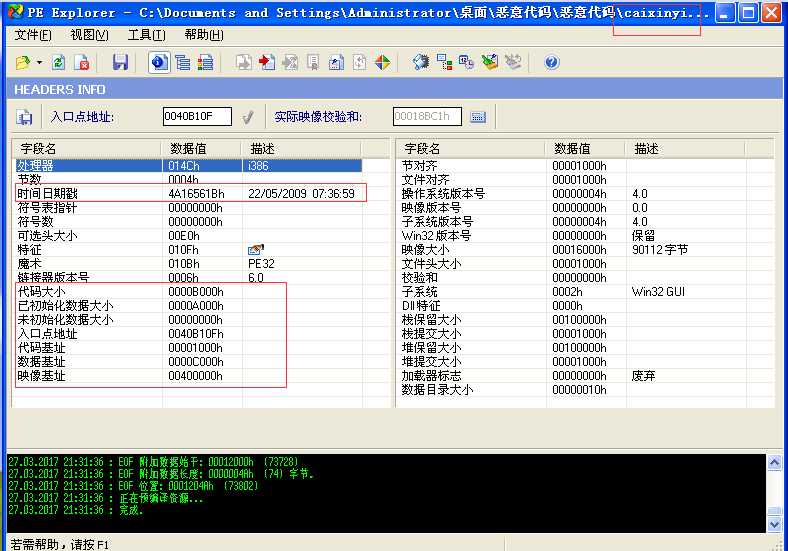
Task: Open the Section Headers view icon
Action: coord(206,62)
